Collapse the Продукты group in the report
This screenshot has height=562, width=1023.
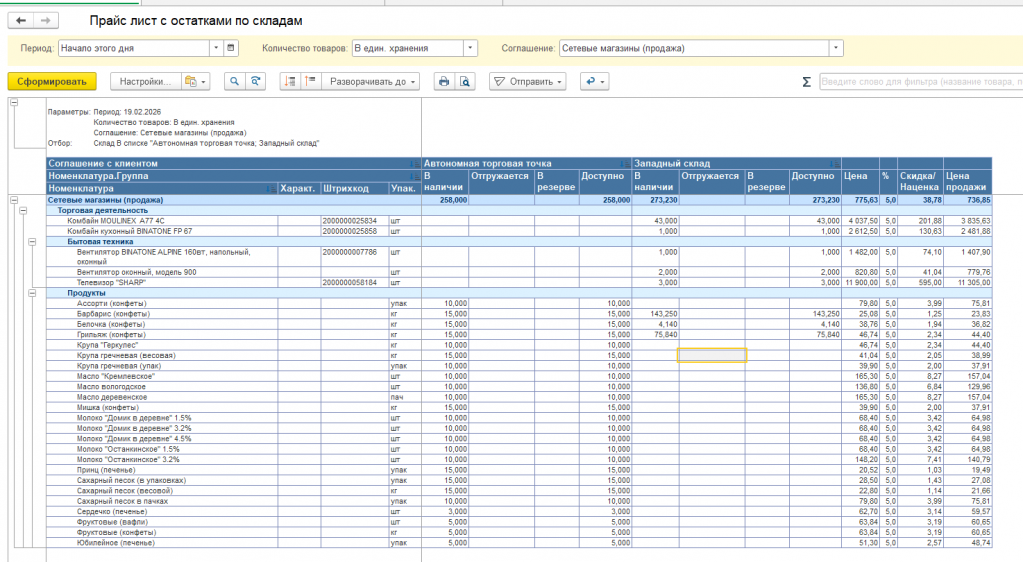(x=33, y=293)
